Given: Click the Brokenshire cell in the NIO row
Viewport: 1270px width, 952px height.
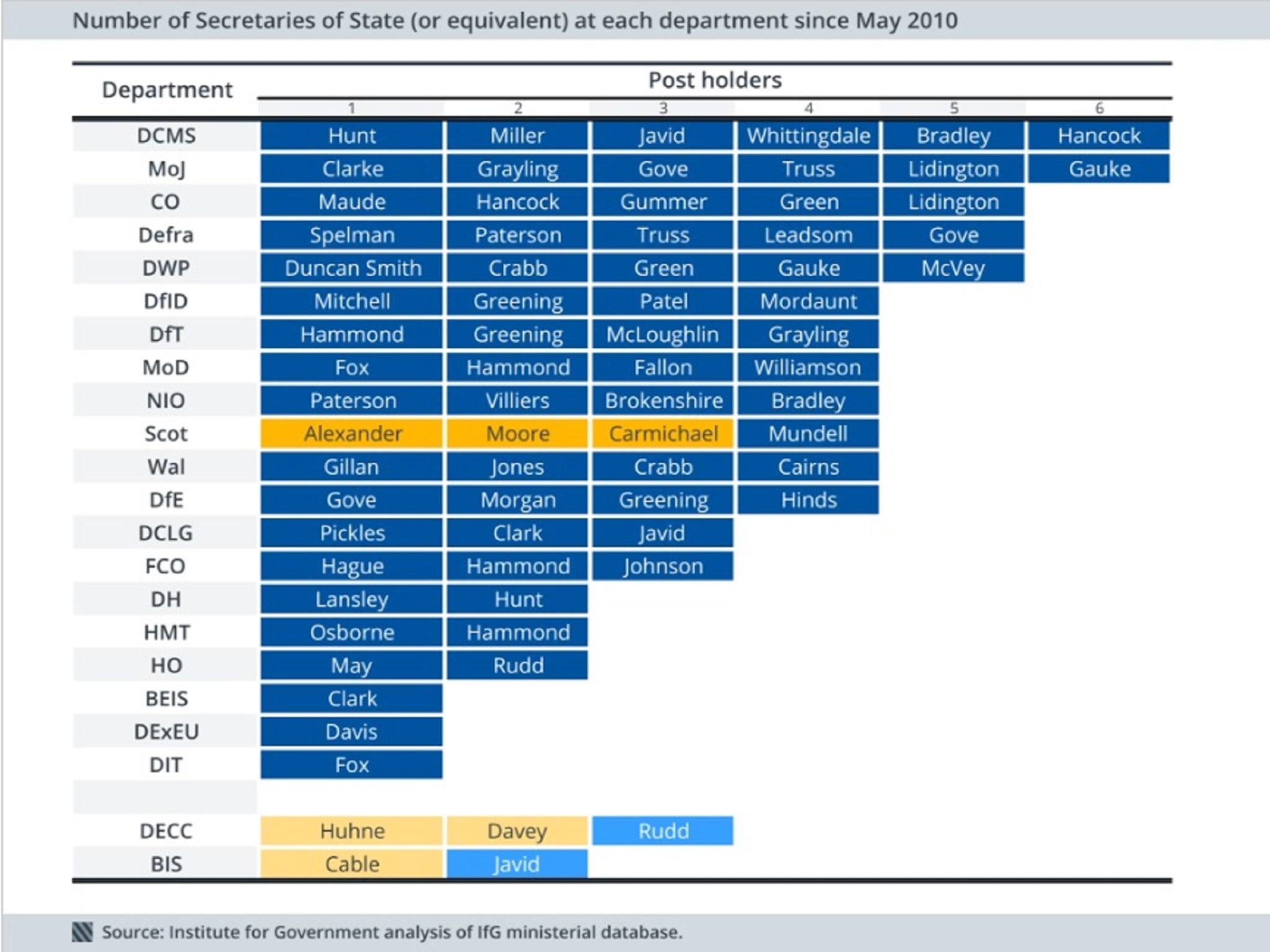Looking at the screenshot, I should coord(662,400).
